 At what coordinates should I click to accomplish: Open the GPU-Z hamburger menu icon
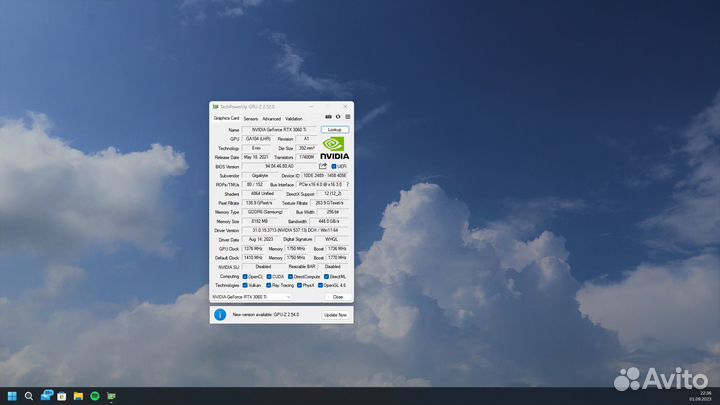coord(348,117)
